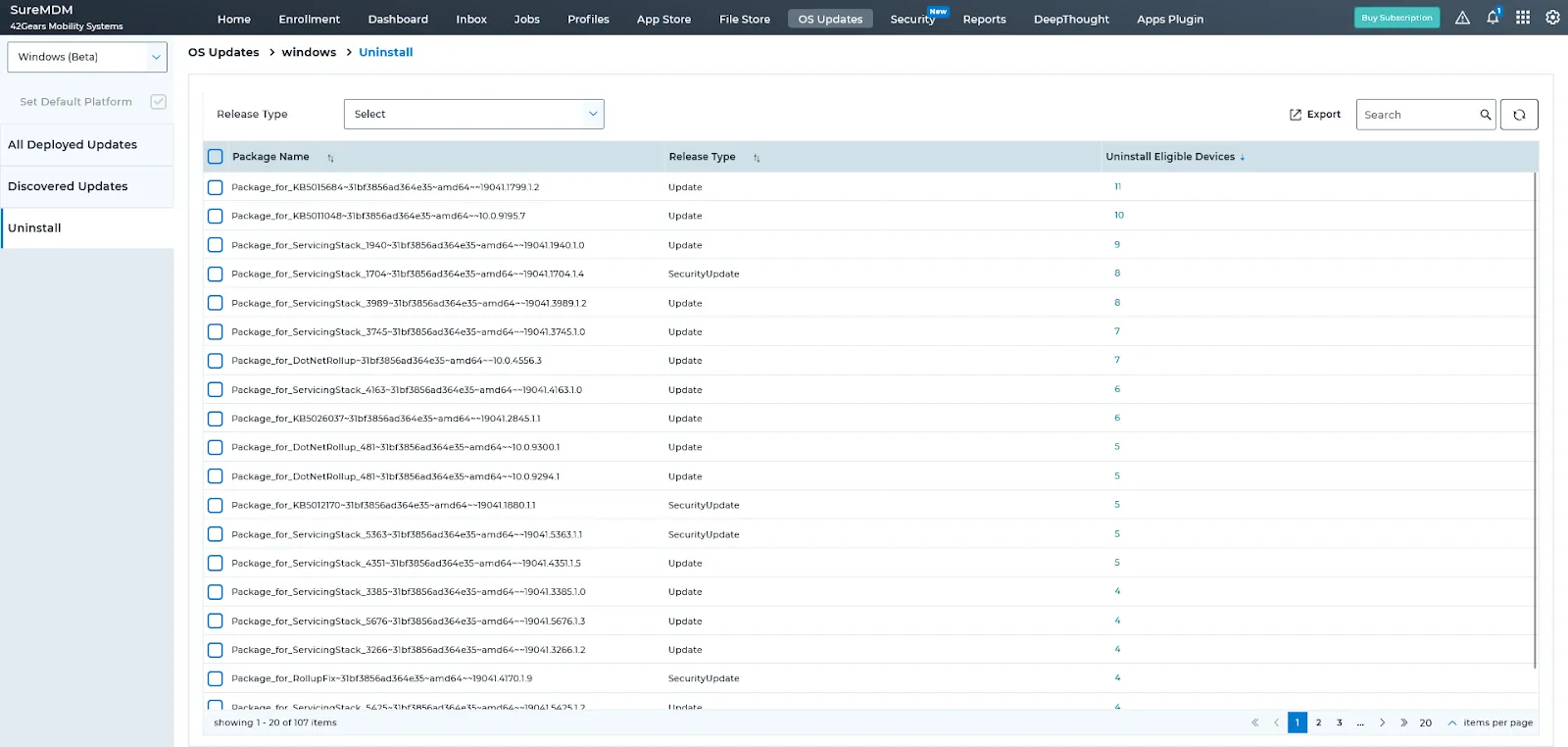Open the settings gear icon

point(1552,18)
